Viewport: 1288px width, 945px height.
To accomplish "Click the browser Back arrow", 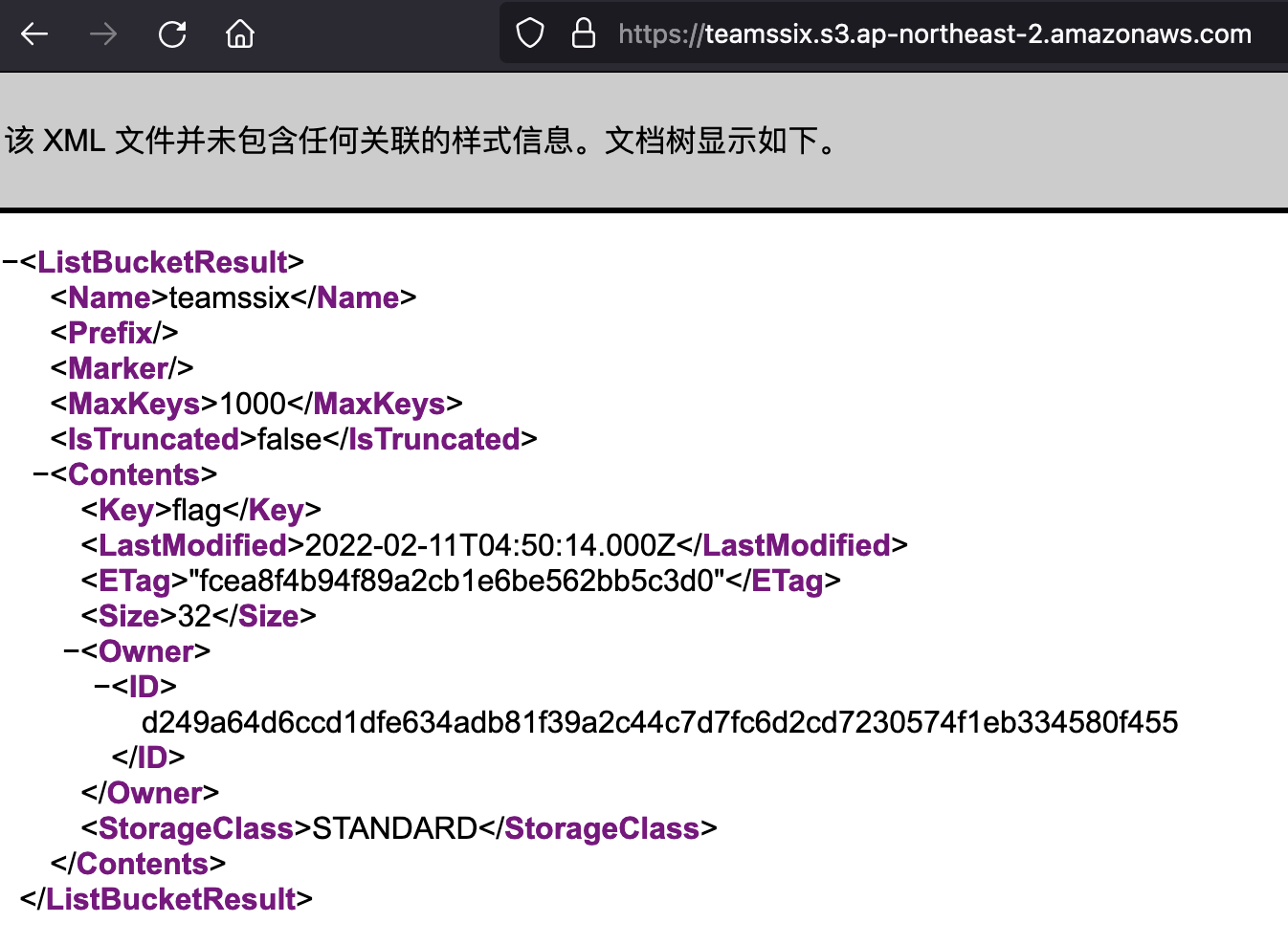I will tap(34, 34).
